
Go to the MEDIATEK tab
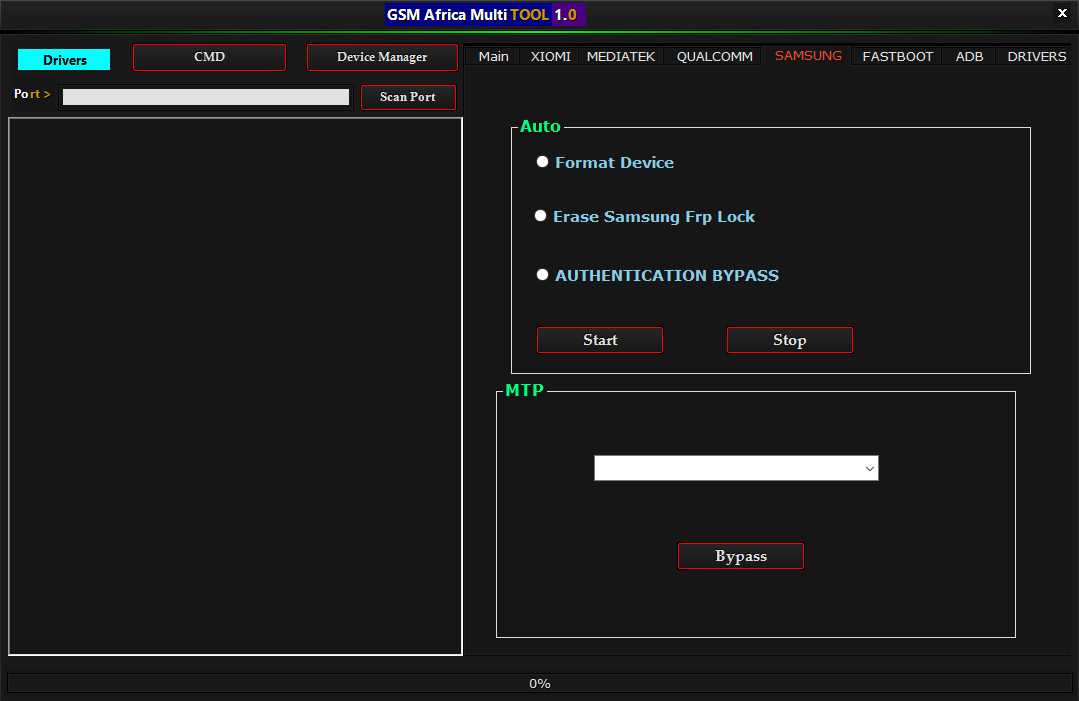coord(620,57)
